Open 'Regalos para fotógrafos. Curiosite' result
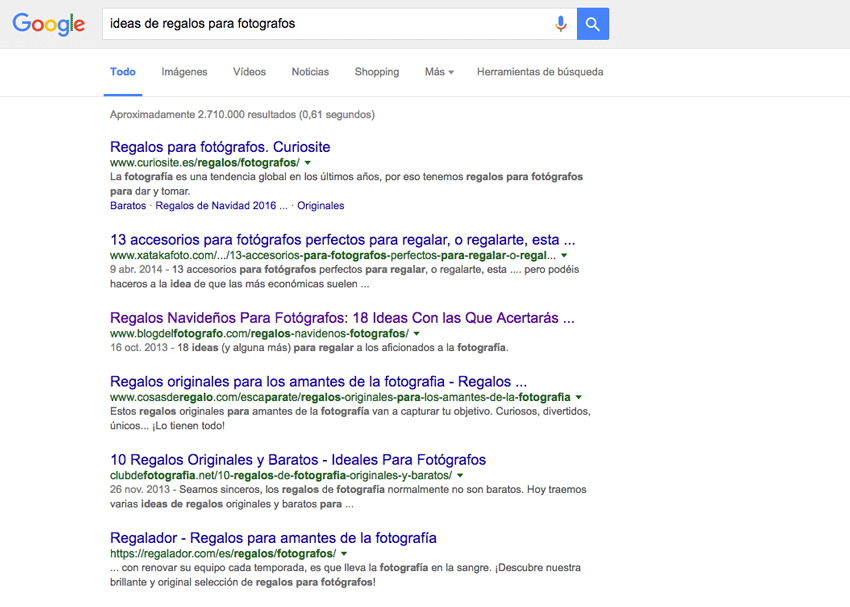This screenshot has height=607, width=850. click(x=220, y=147)
